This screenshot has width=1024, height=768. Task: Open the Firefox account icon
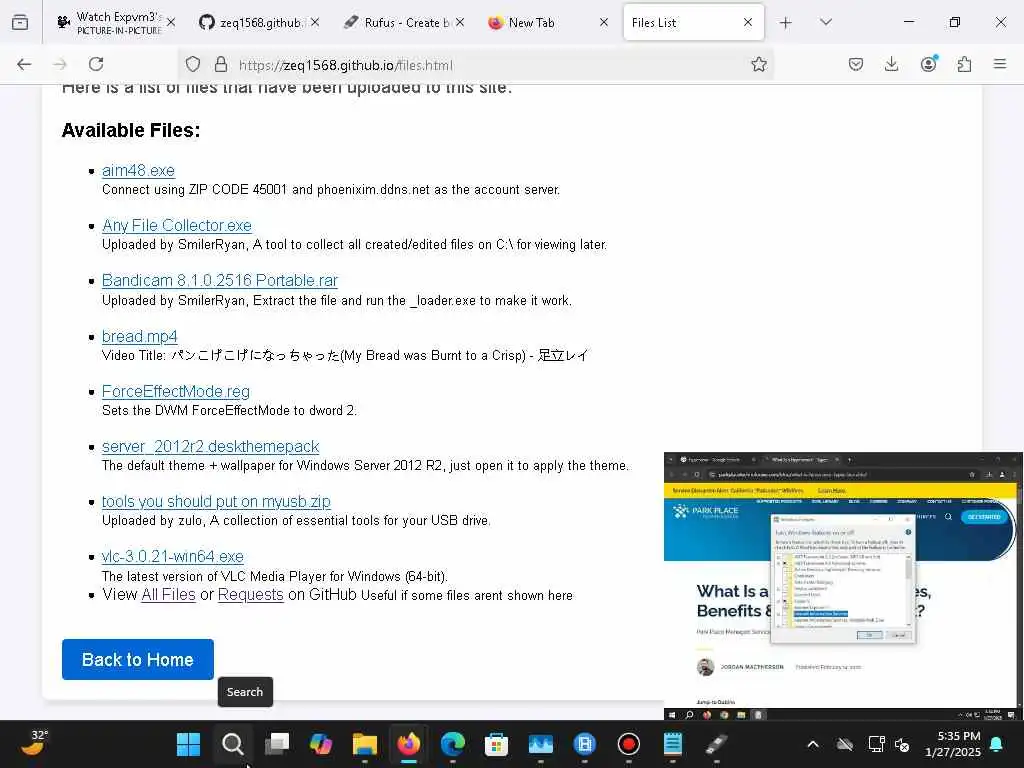[x=928, y=64]
